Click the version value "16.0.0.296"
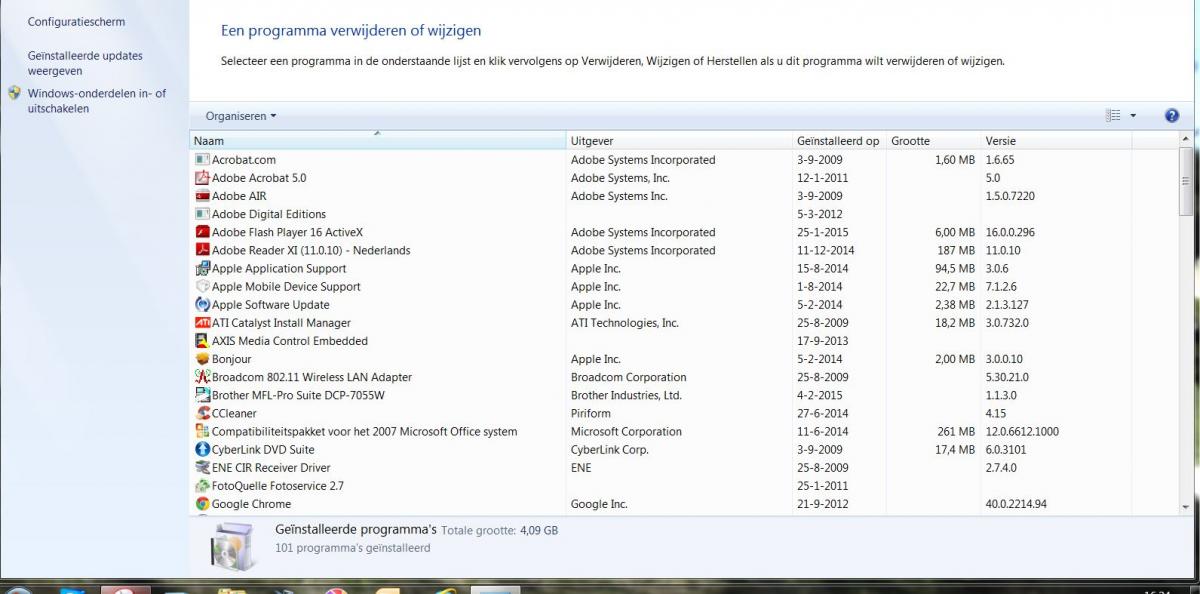This screenshot has width=1200, height=594. pyautogui.click(x=1010, y=232)
